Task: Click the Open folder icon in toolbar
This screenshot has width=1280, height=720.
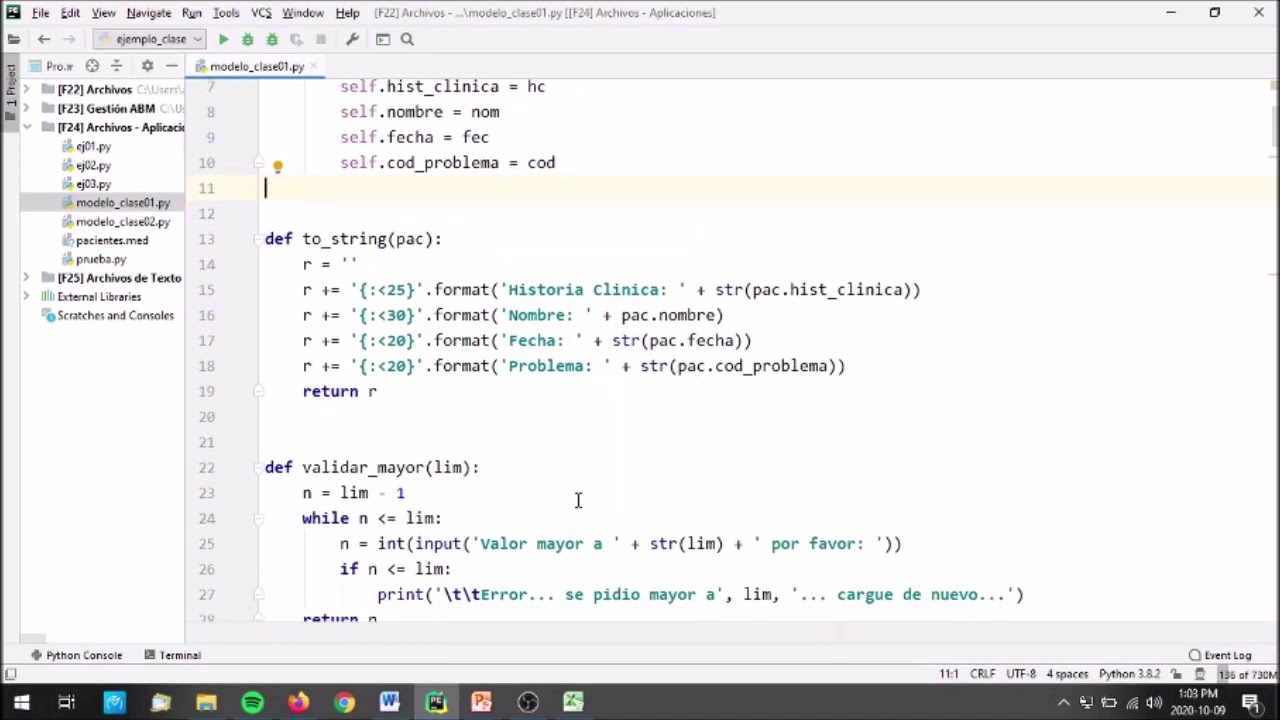Action: pyautogui.click(x=13, y=39)
